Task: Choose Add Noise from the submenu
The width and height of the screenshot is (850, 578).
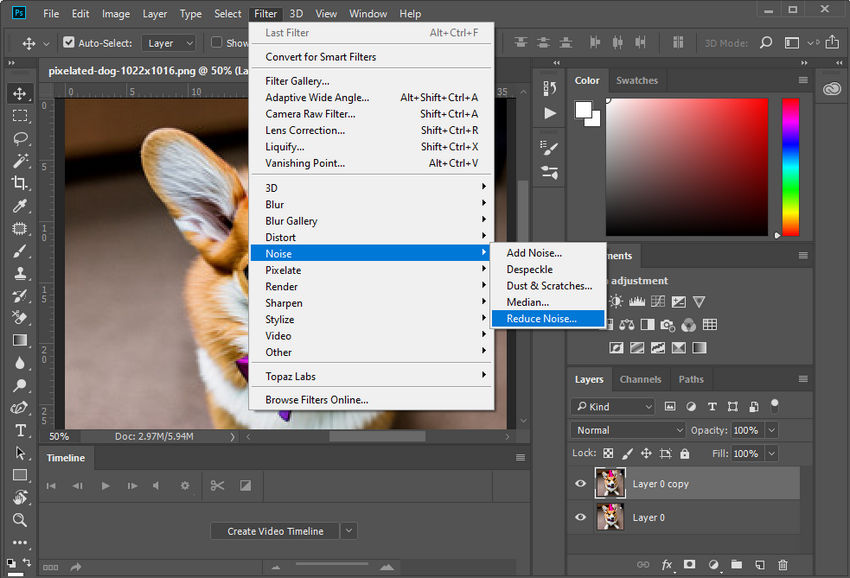Action: click(x=548, y=253)
